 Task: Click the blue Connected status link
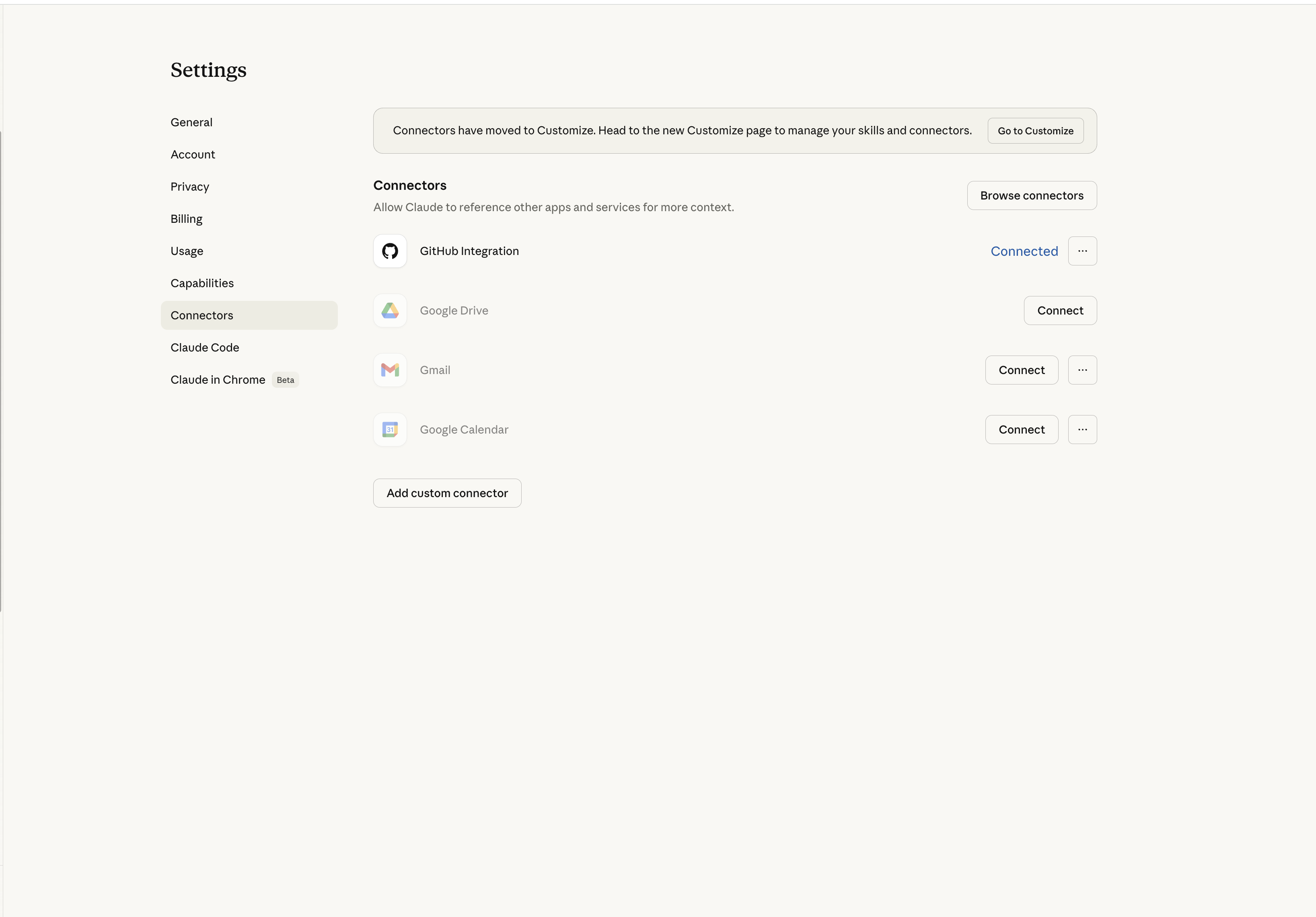pos(1024,251)
